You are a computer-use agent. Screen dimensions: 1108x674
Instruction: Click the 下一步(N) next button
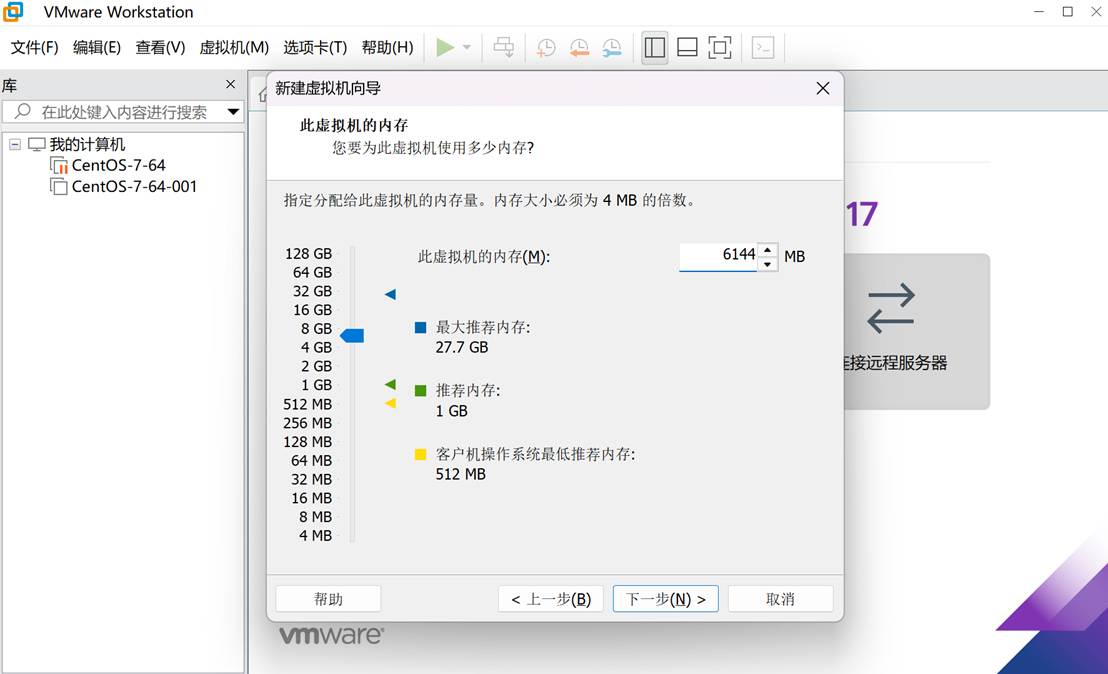coord(666,599)
